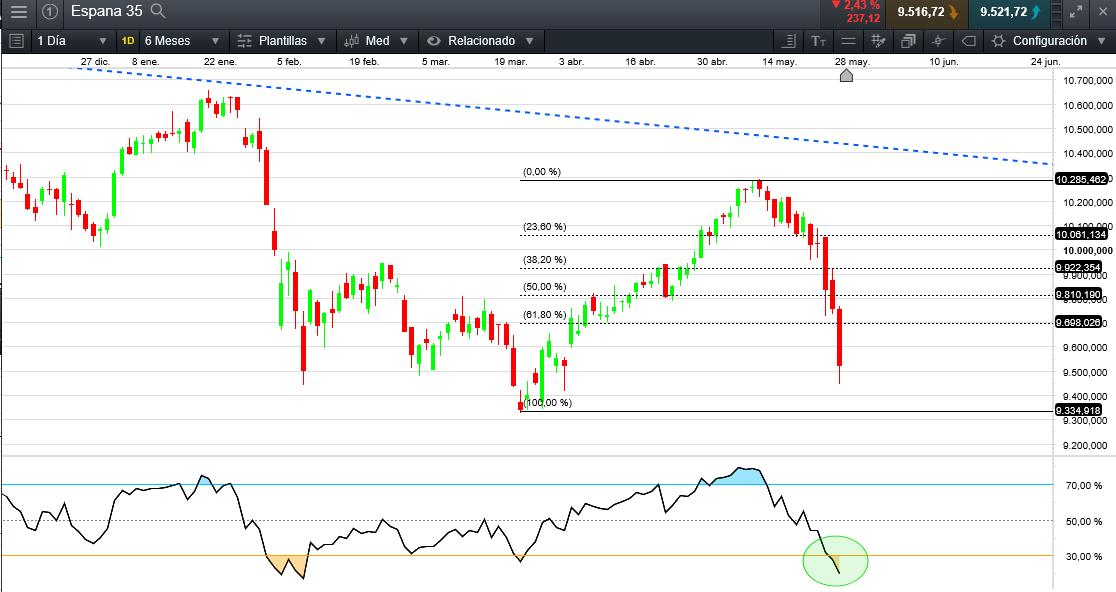Screen dimensions: 1116x592
Task: Click the 2,43 % daily change value
Action: tap(861, 6)
